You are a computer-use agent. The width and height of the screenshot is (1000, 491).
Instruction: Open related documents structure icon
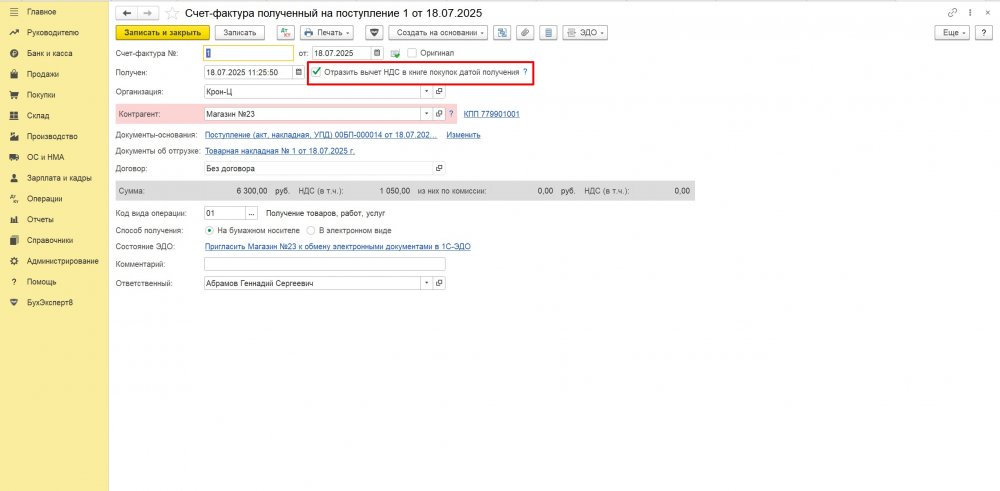point(501,33)
